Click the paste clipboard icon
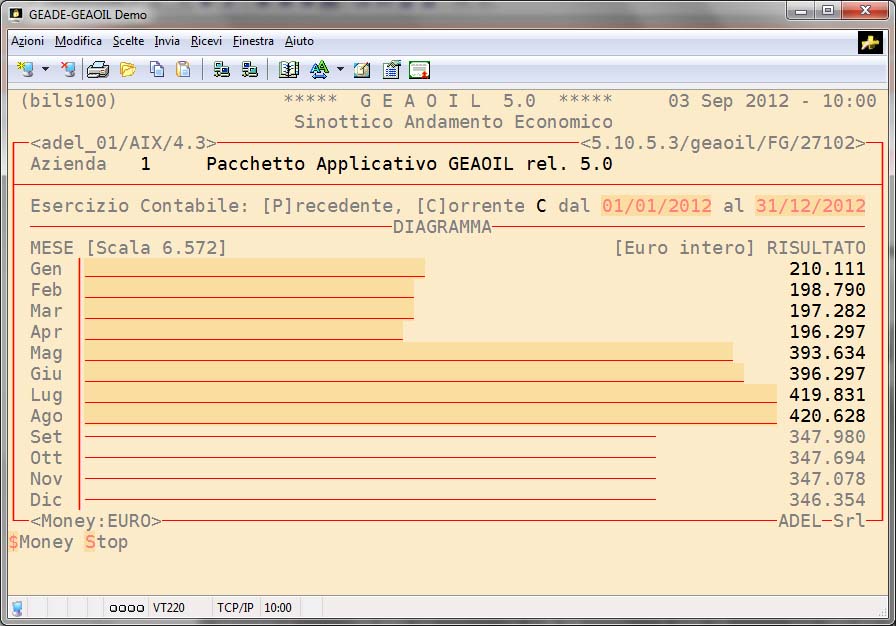896x626 pixels. tap(183, 70)
